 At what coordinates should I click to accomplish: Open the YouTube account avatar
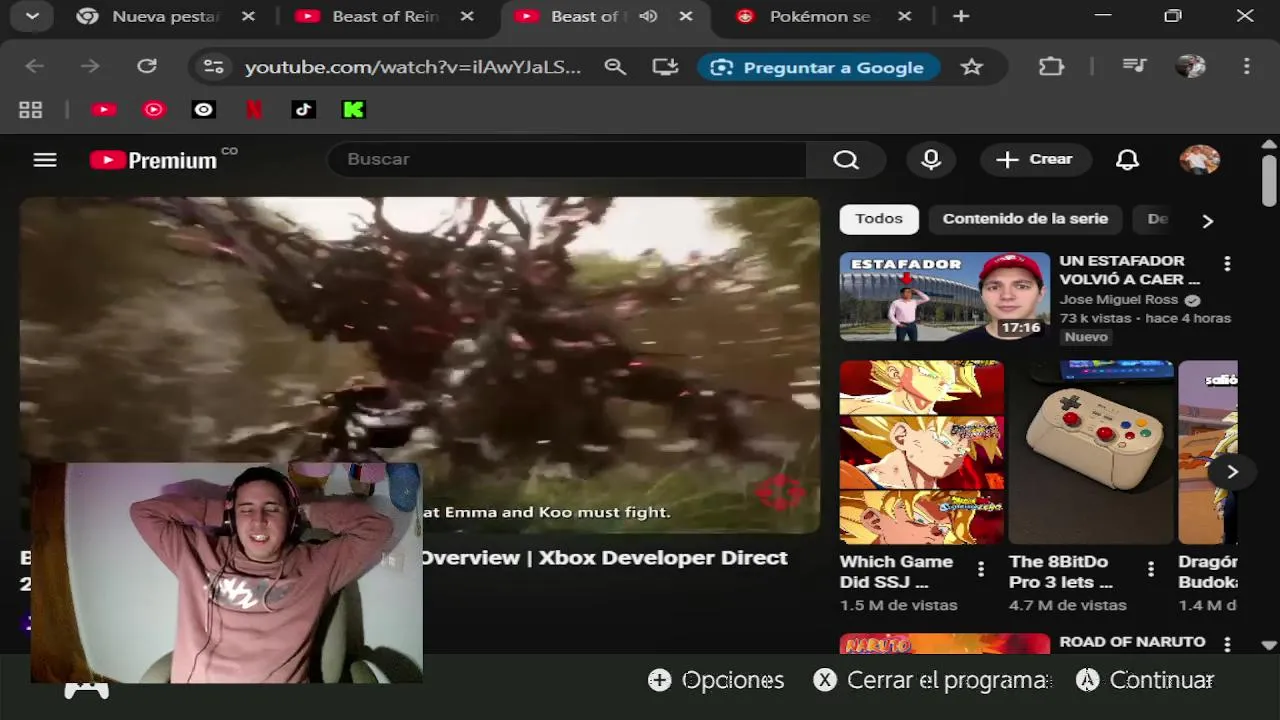(1199, 160)
